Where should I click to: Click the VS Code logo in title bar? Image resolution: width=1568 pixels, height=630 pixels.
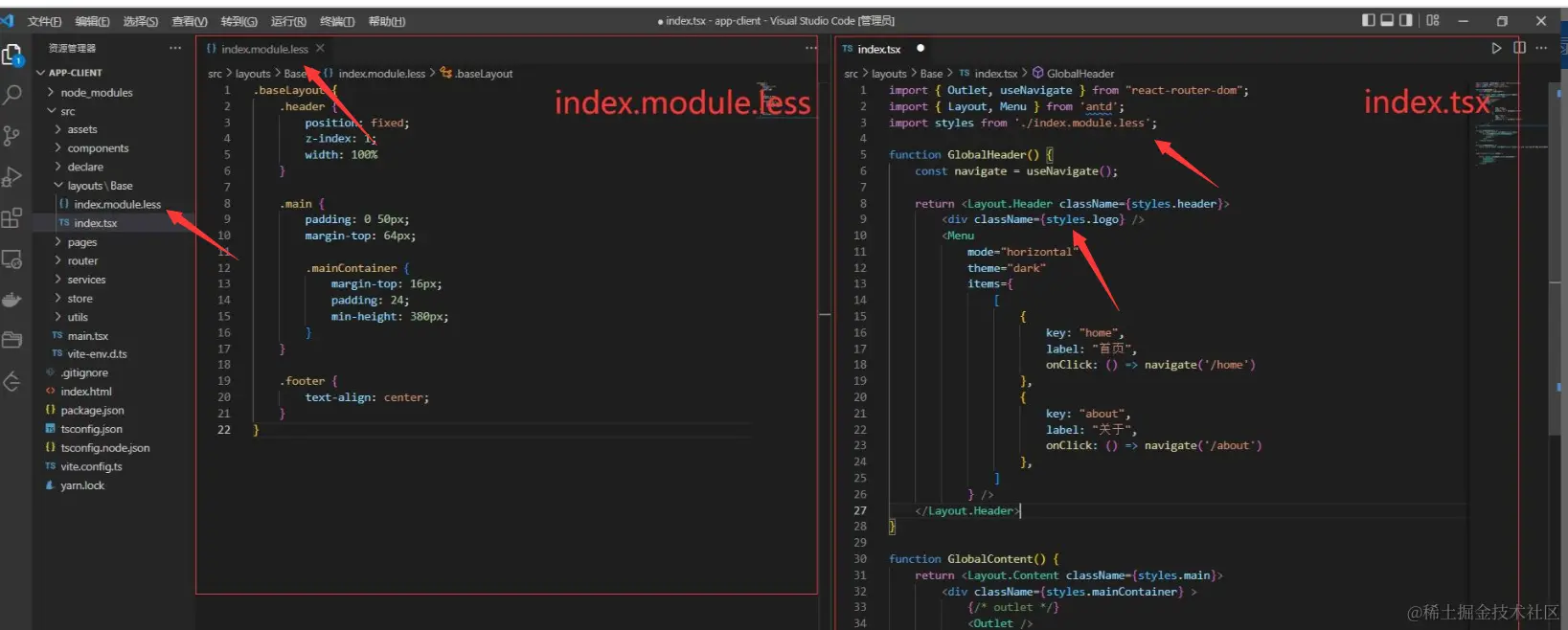[x=8, y=20]
